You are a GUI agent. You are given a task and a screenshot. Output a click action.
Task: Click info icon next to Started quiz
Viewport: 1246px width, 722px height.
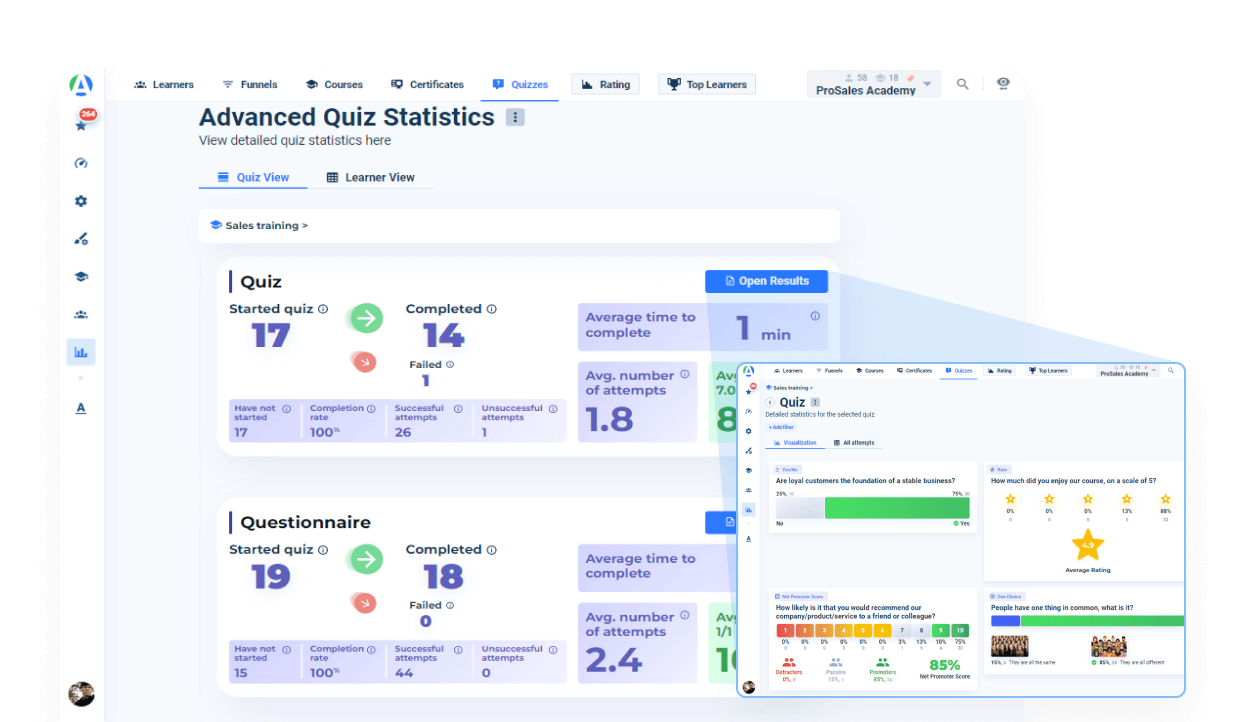(x=323, y=309)
